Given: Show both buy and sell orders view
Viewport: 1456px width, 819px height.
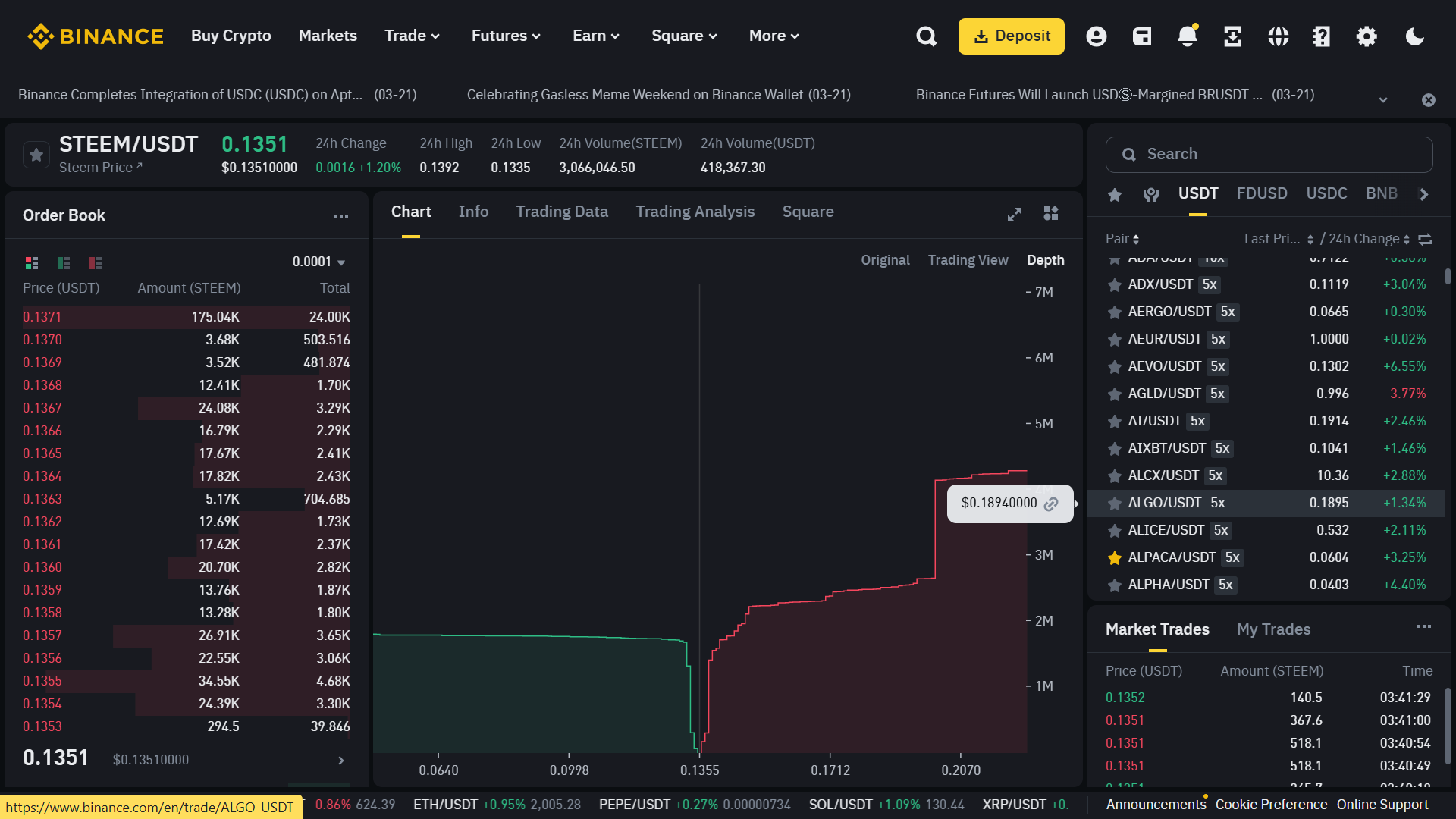Looking at the screenshot, I should 32,262.
